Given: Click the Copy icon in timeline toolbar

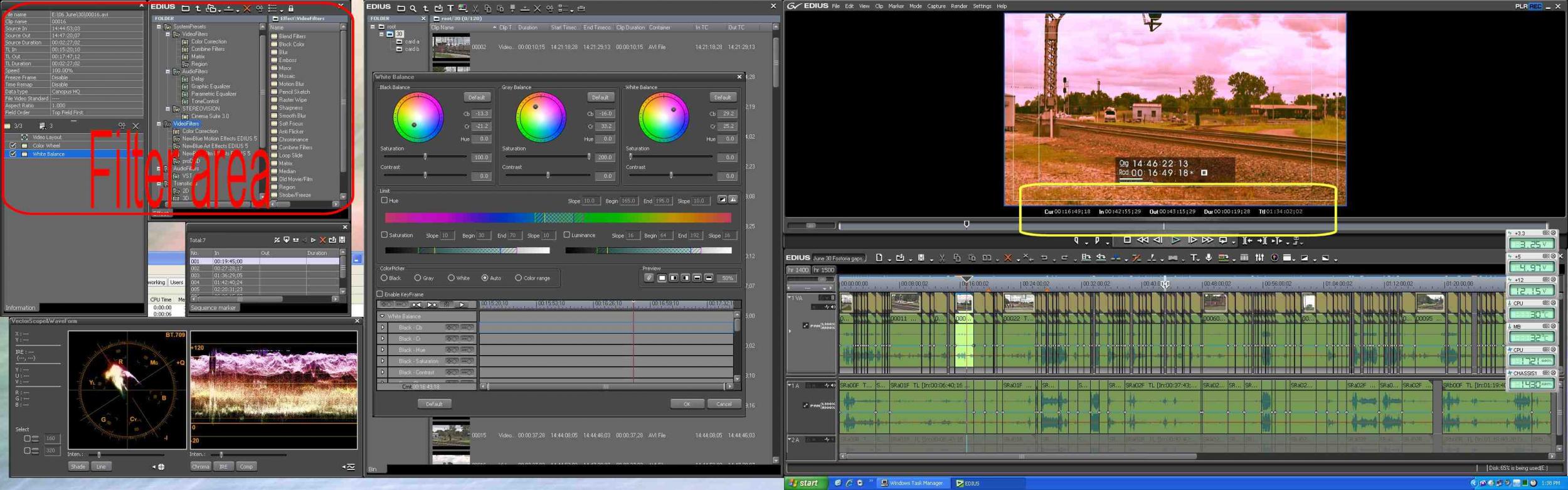Looking at the screenshot, I should pyautogui.click(x=957, y=258).
